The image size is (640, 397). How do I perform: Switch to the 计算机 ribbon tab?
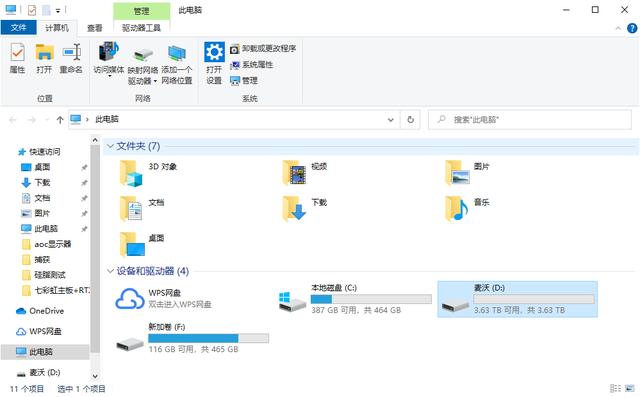pyautogui.click(x=56, y=27)
